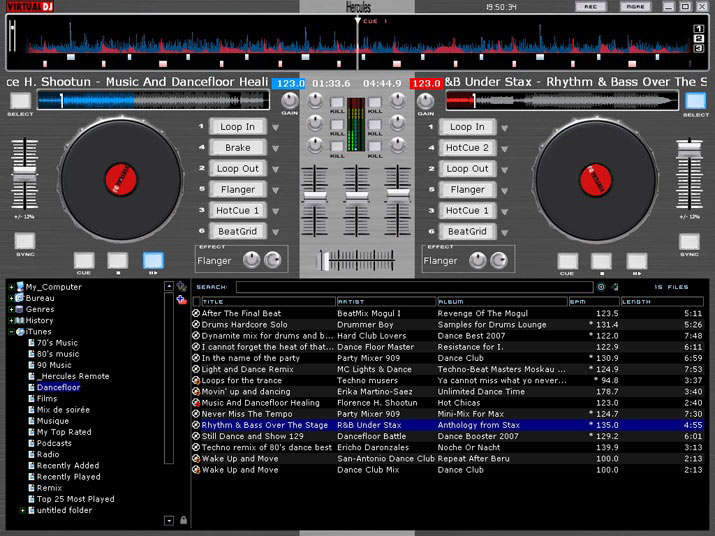The height and width of the screenshot is (536, 715).
Task: Click the second right Flanger effect knob
Action: click(499, 260)
